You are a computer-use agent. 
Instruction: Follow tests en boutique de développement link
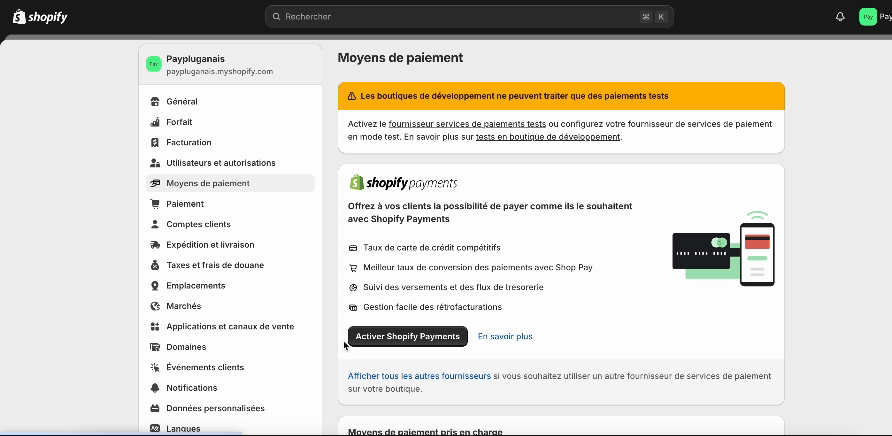548,137
